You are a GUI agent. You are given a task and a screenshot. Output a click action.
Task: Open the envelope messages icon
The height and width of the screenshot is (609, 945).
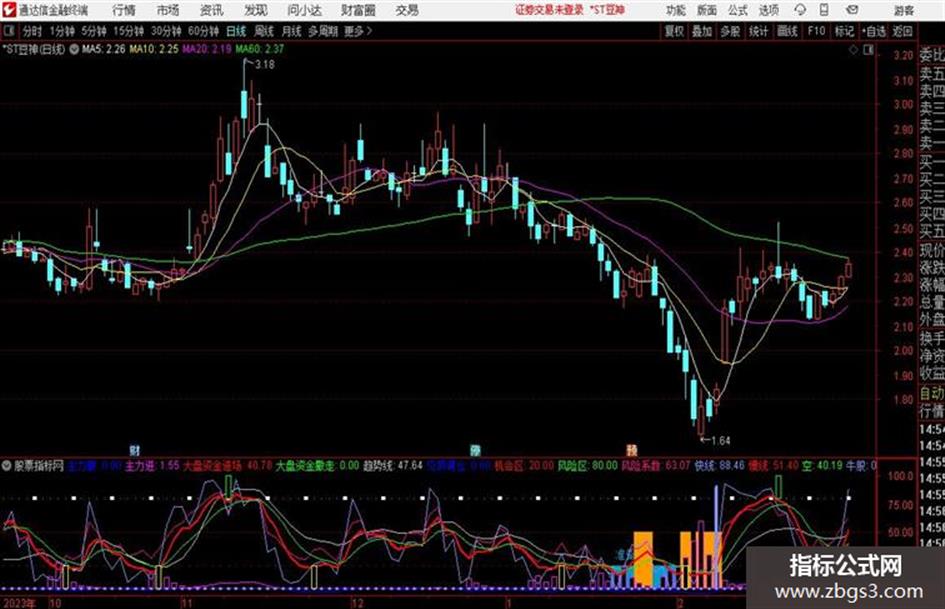tap(852, 10)
